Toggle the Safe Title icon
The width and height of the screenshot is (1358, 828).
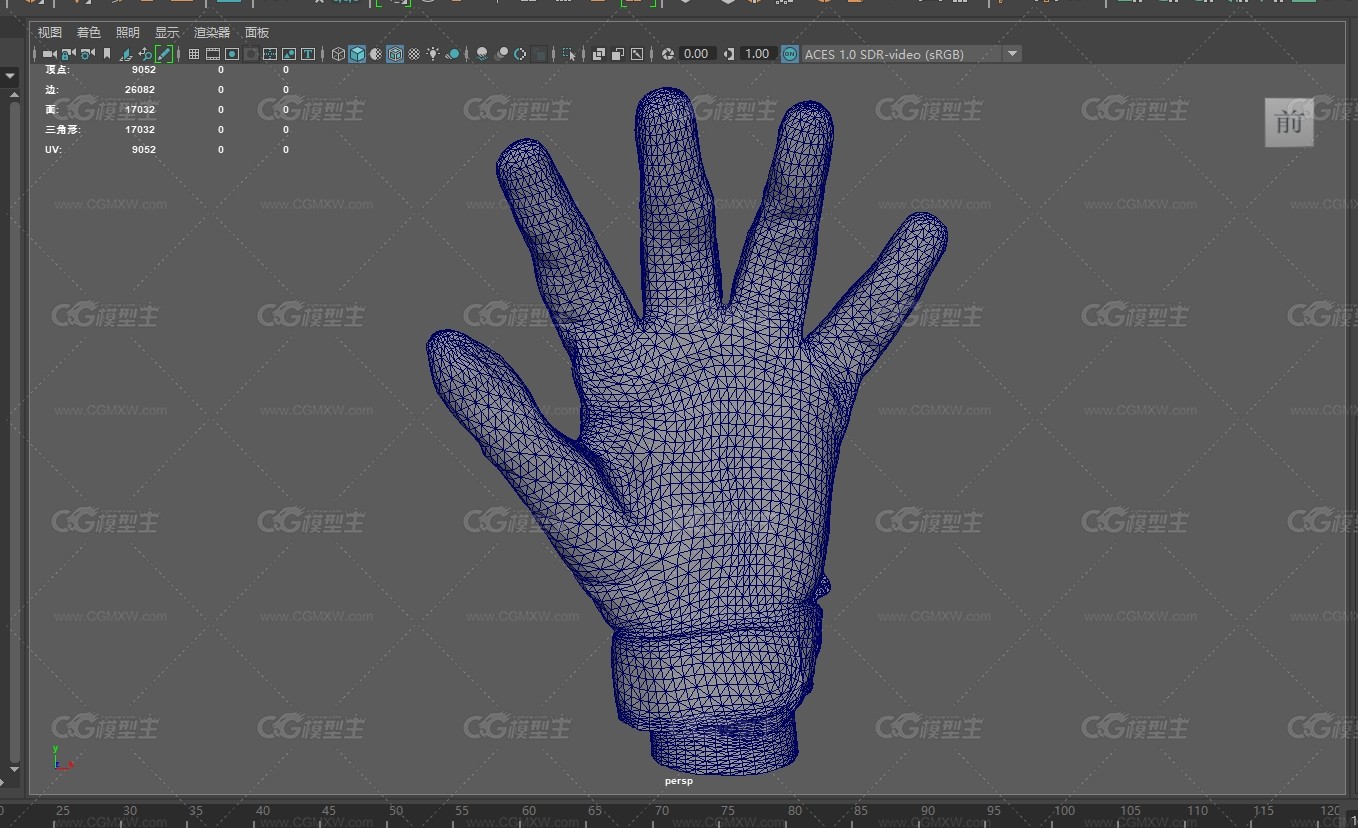click(x=308, y=54)
